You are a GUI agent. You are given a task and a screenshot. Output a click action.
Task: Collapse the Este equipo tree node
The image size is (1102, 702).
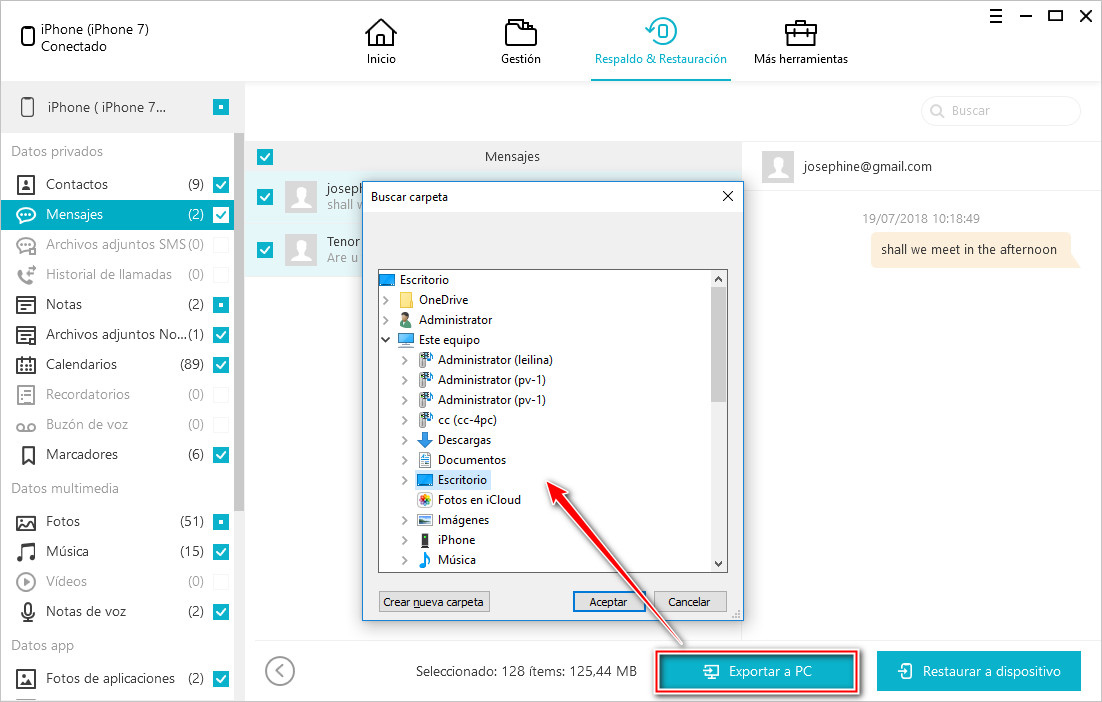387,340
